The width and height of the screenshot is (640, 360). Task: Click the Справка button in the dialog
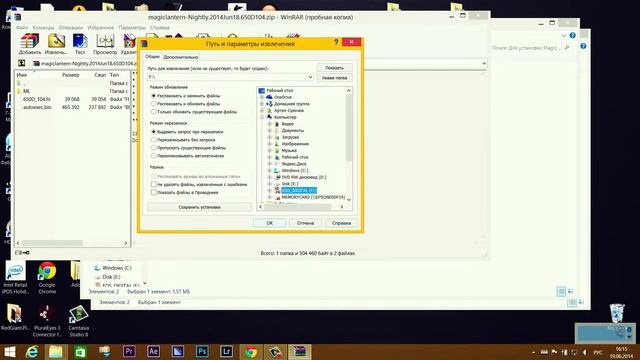point(341,223)
